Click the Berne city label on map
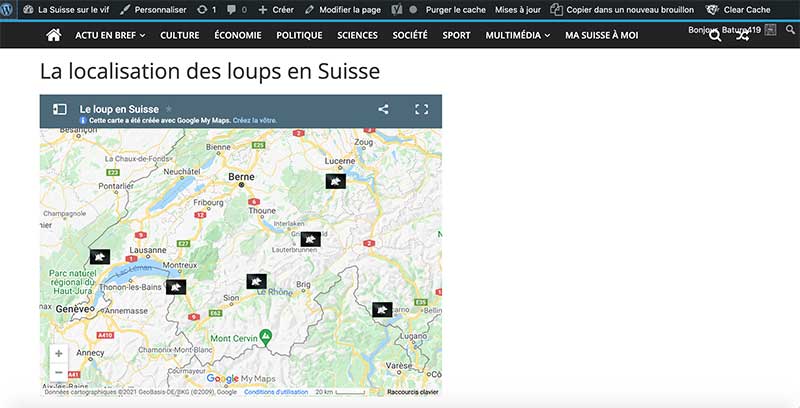 (x=241, y=177)
